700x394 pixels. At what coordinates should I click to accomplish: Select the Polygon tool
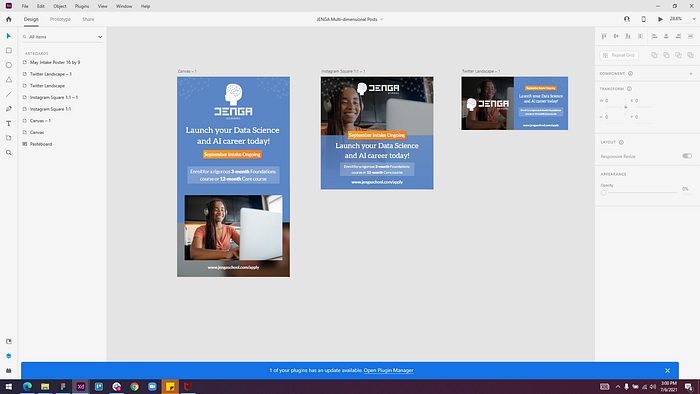pos(8,80)
